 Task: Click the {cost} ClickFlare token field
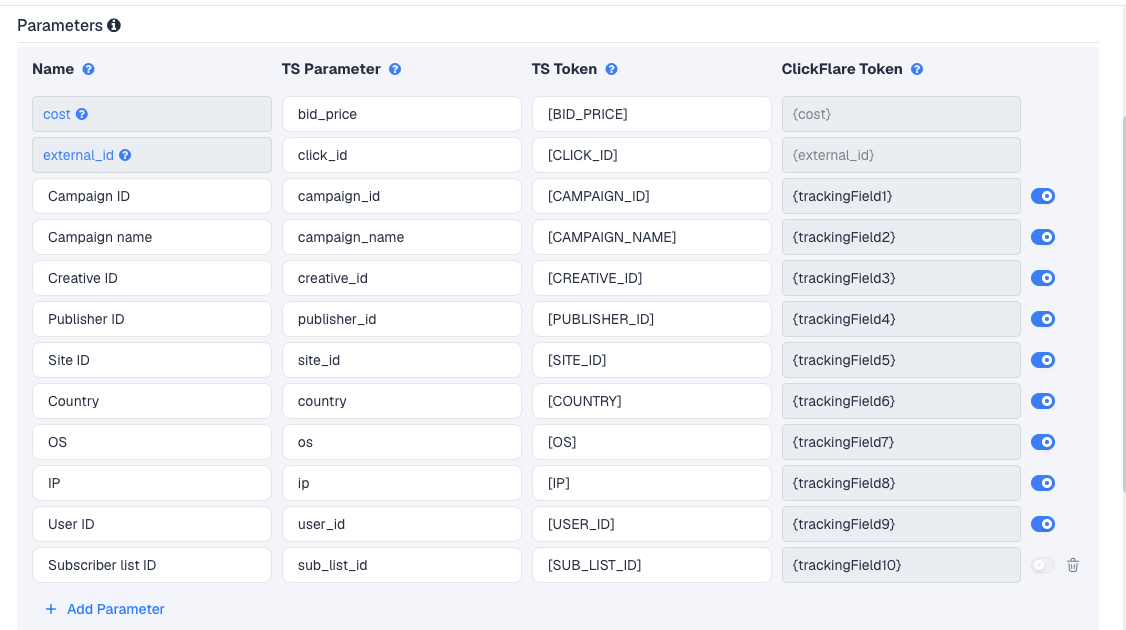(x=901, y=114)
